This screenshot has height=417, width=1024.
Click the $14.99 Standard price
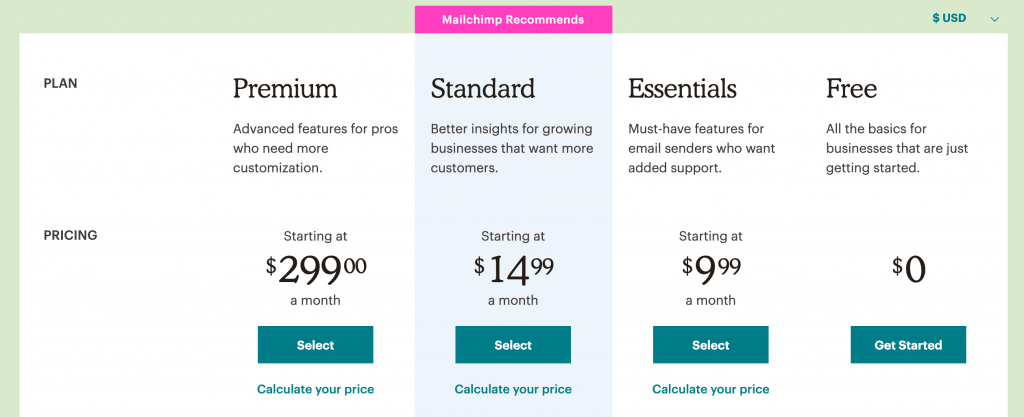[x=513, y=268]
